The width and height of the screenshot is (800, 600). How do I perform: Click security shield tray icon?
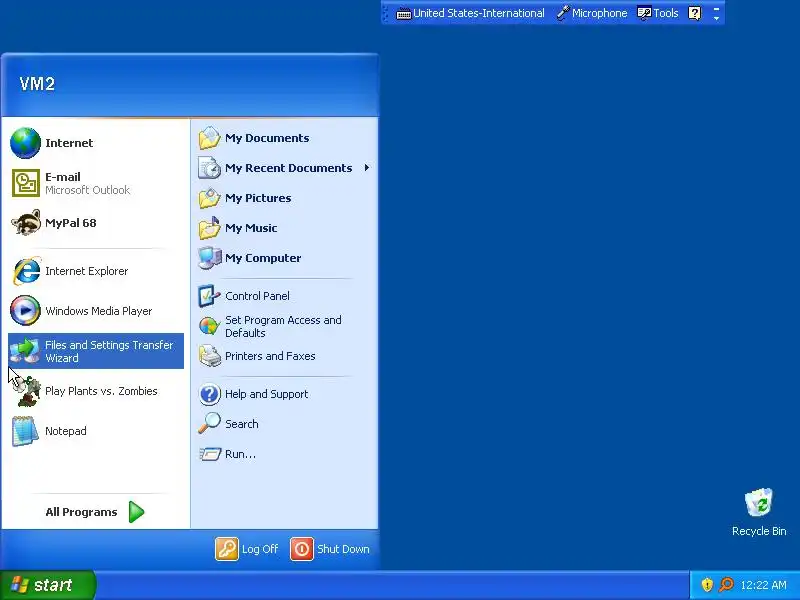click(x=707, y=585)
